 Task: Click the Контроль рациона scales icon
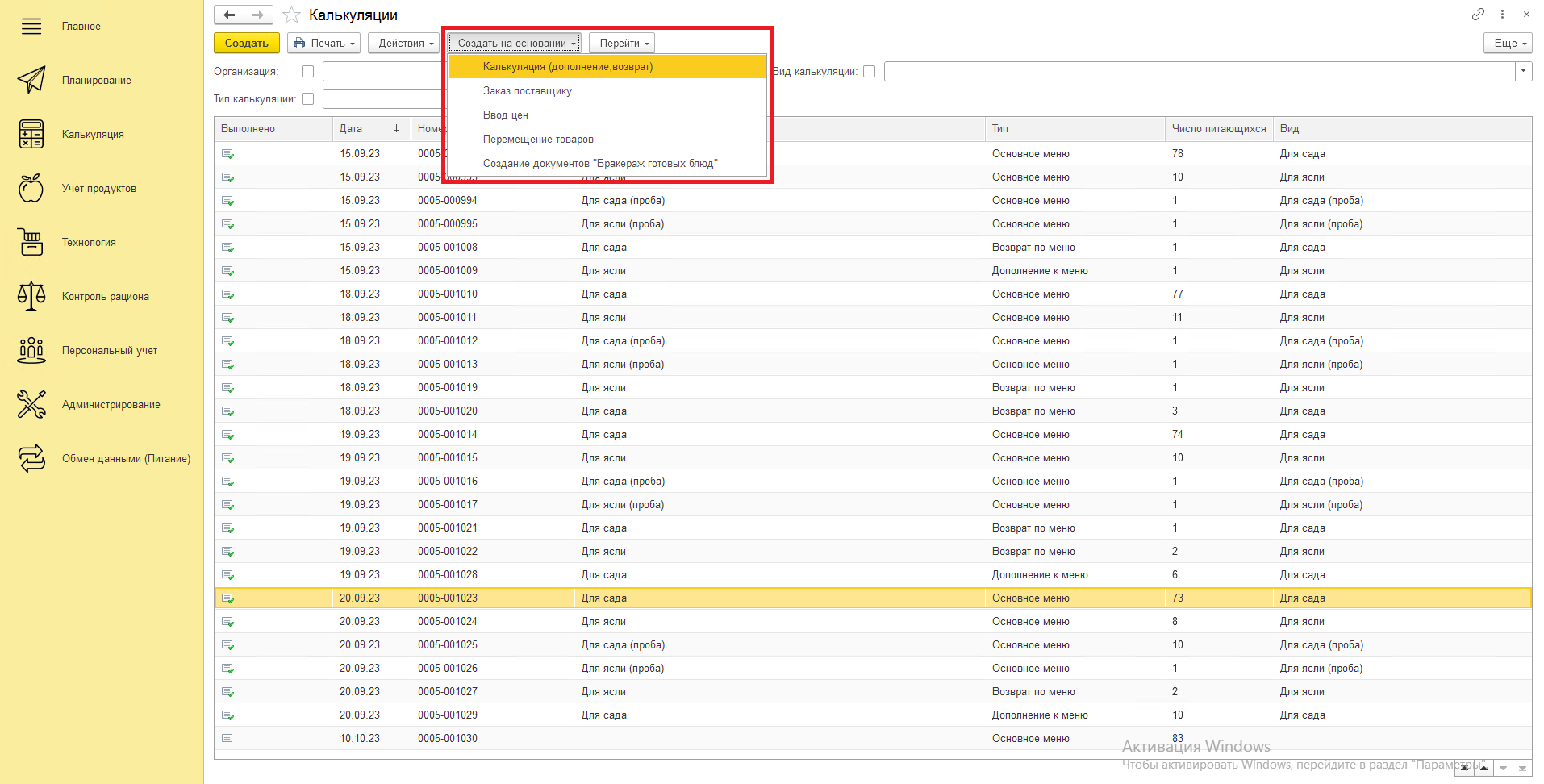pyautogui.click(x=31, y=296)
